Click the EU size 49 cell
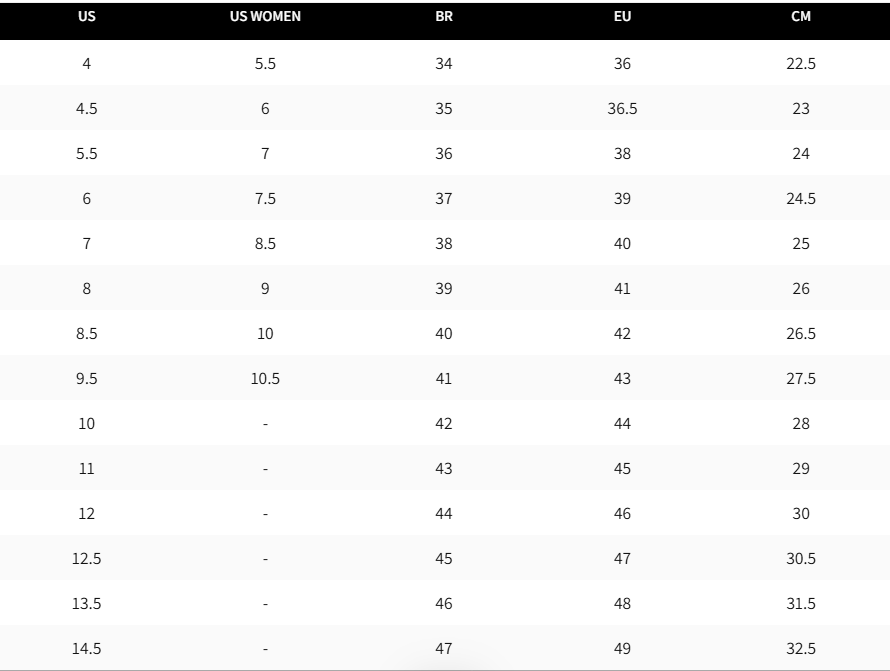The width and height of the screenshot is (890, 671). [622, 648]
